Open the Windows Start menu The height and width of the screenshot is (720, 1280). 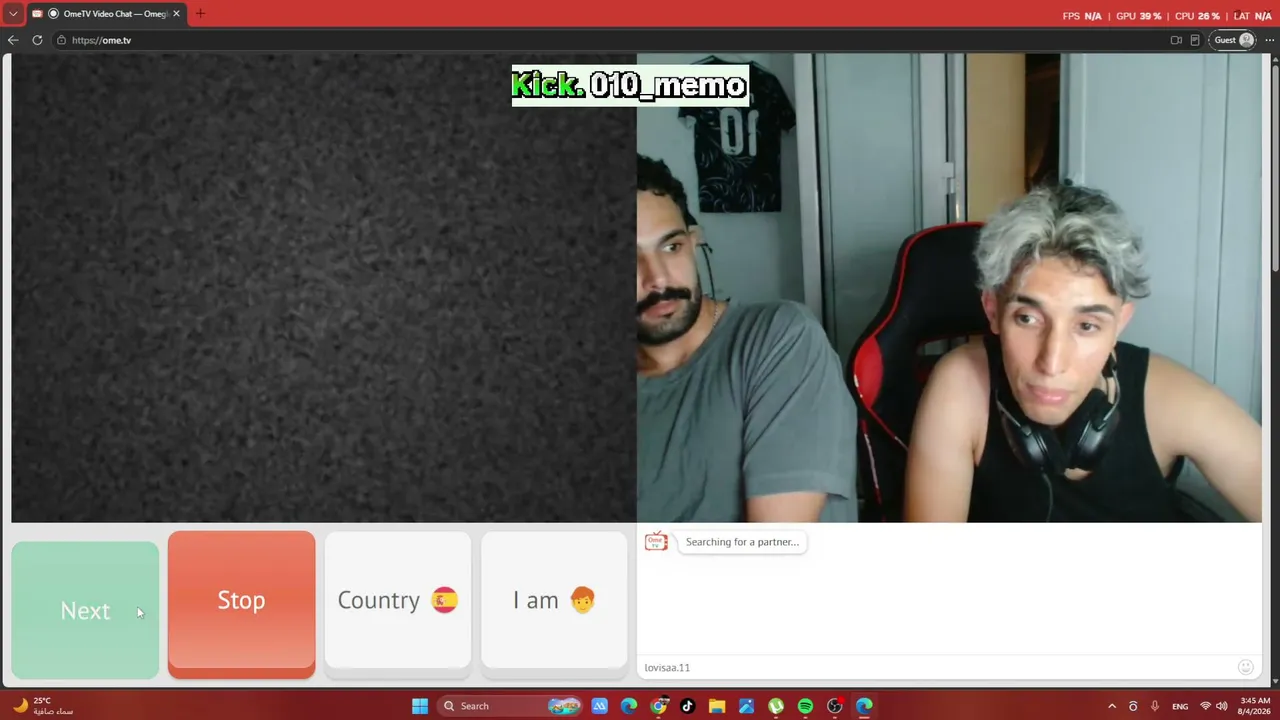tap(420, 706)
